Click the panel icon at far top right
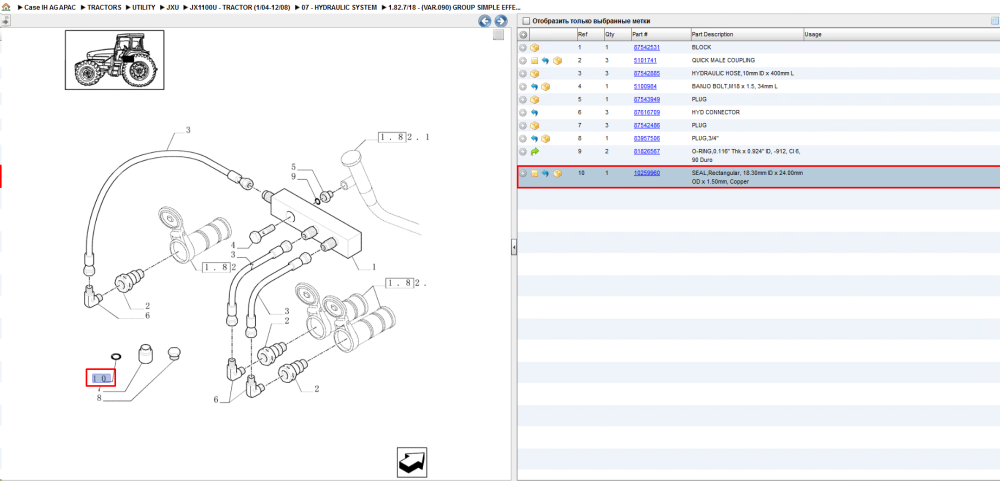 point(994,20)
